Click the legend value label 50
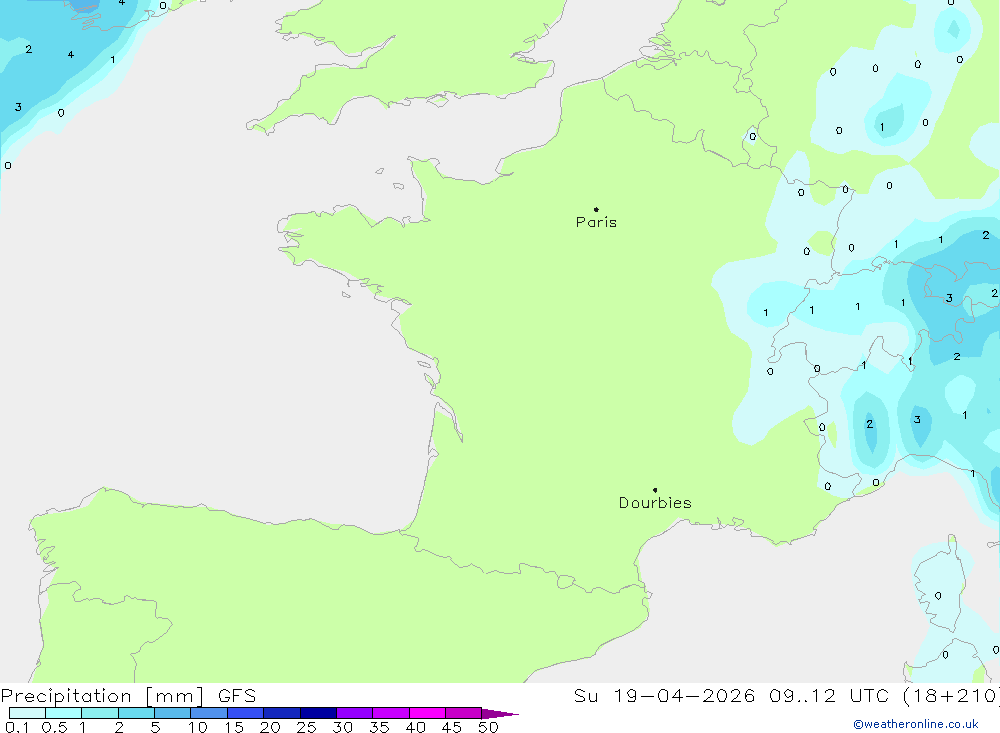The height and width of the screenshot is (733, 1000). coord(488,727)
